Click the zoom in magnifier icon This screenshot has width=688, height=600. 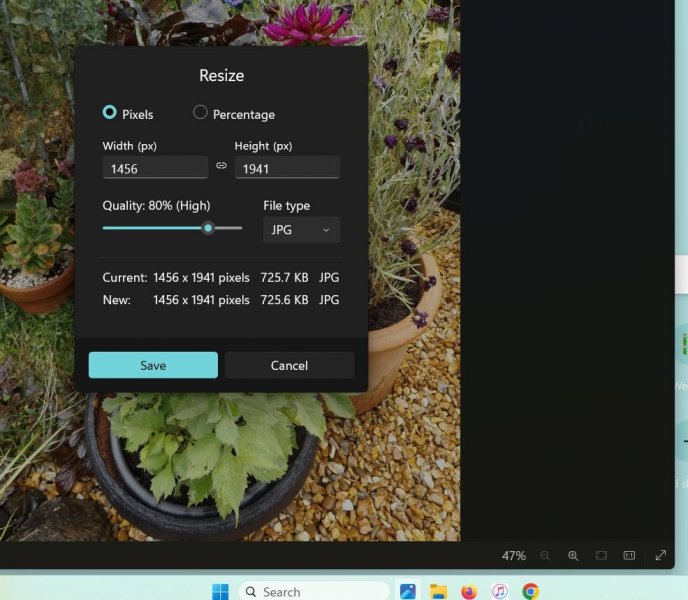(573, 555)
